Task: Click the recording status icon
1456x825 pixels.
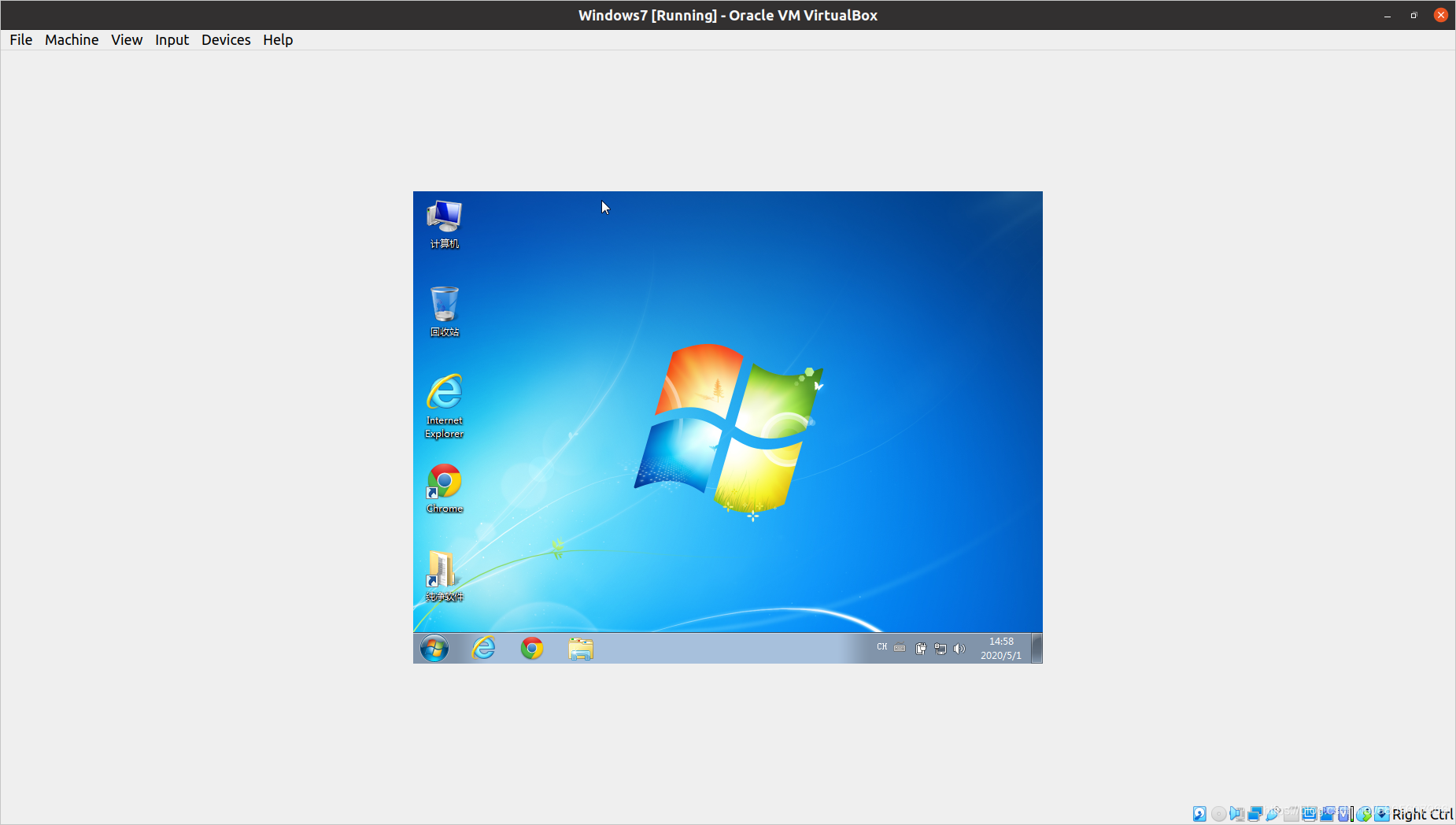Action: (x=1328, y=814)
